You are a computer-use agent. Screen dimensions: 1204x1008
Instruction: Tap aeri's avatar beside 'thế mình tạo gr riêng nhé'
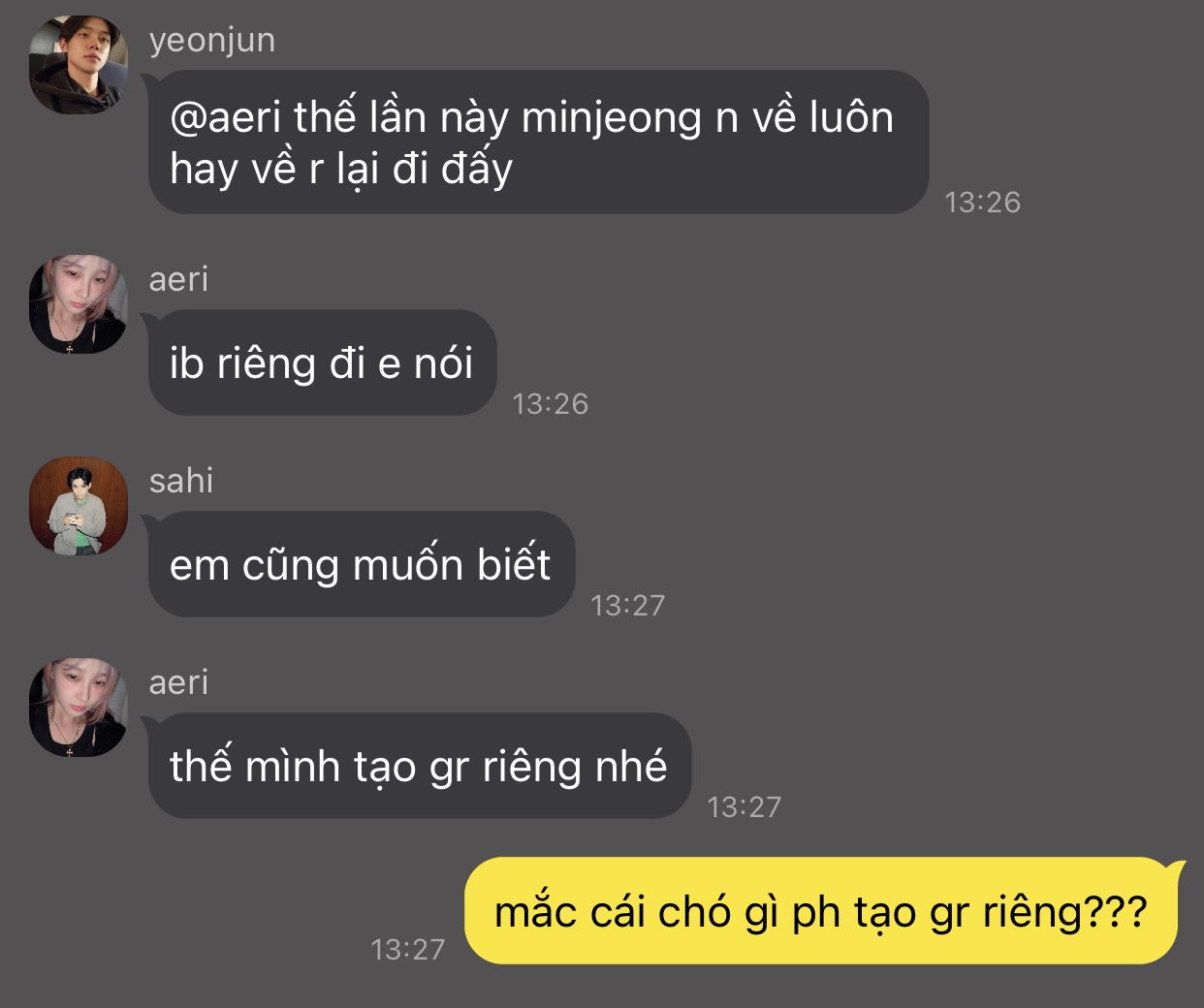coord(79,708)
